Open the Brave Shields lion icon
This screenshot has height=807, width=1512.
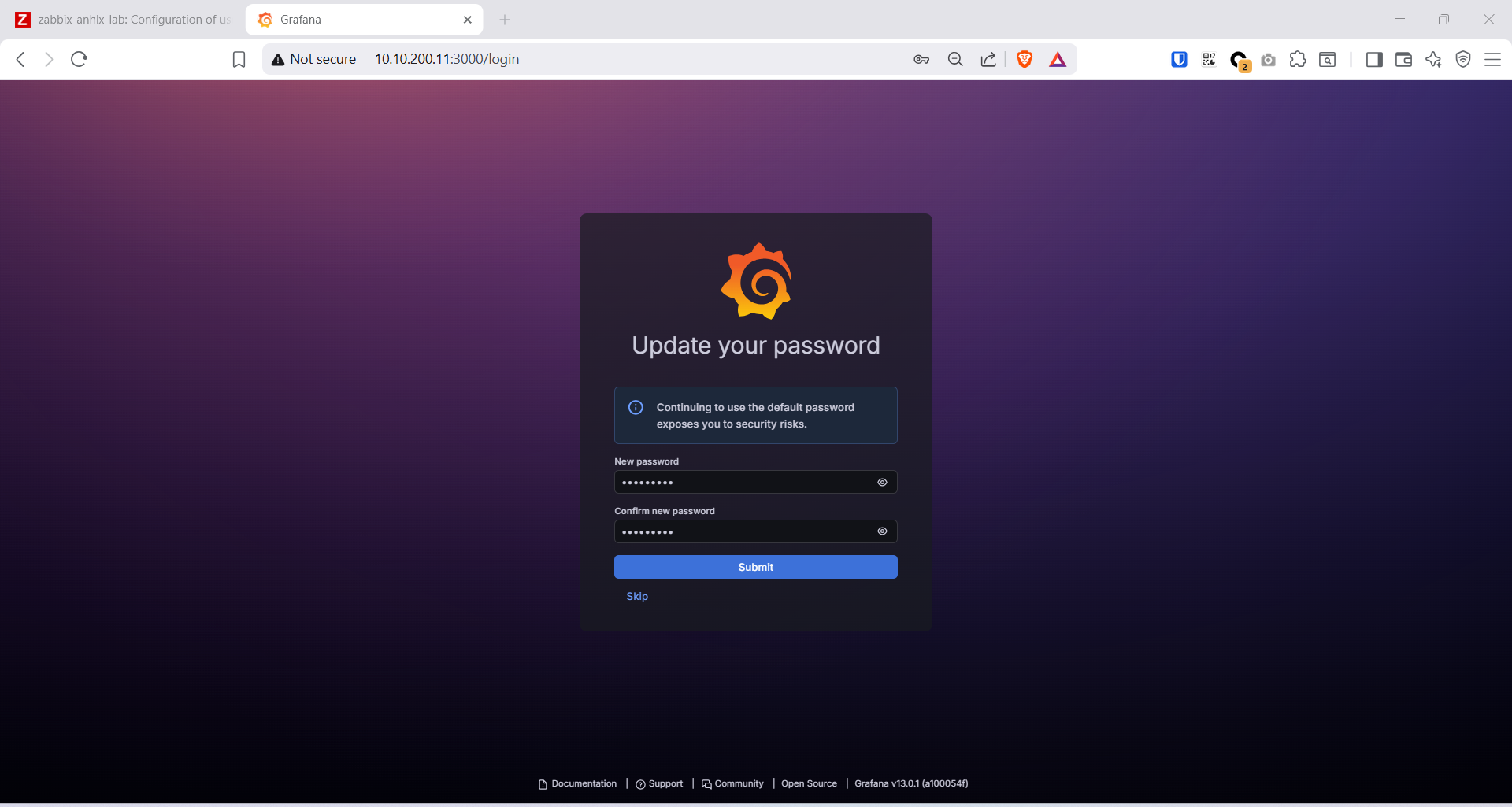[x=1025, y=59]
